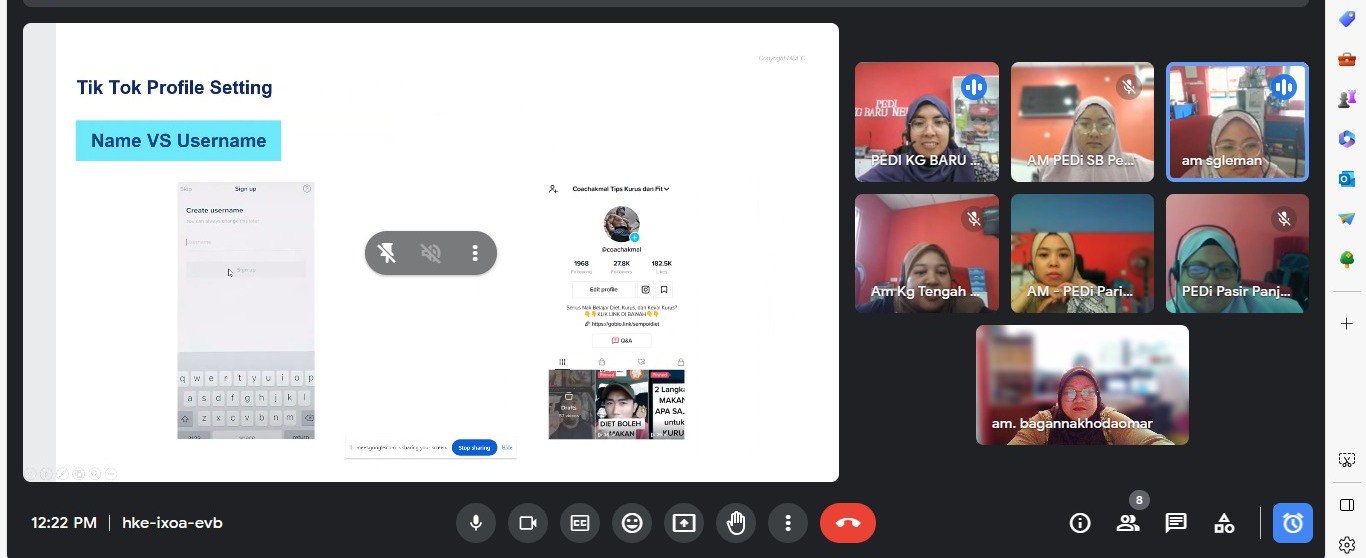Image resolution: width=1366 pixels, height=558 pixels.
Task: Open sidebar settings with the gear icon
Action: tap(1346, 545)
